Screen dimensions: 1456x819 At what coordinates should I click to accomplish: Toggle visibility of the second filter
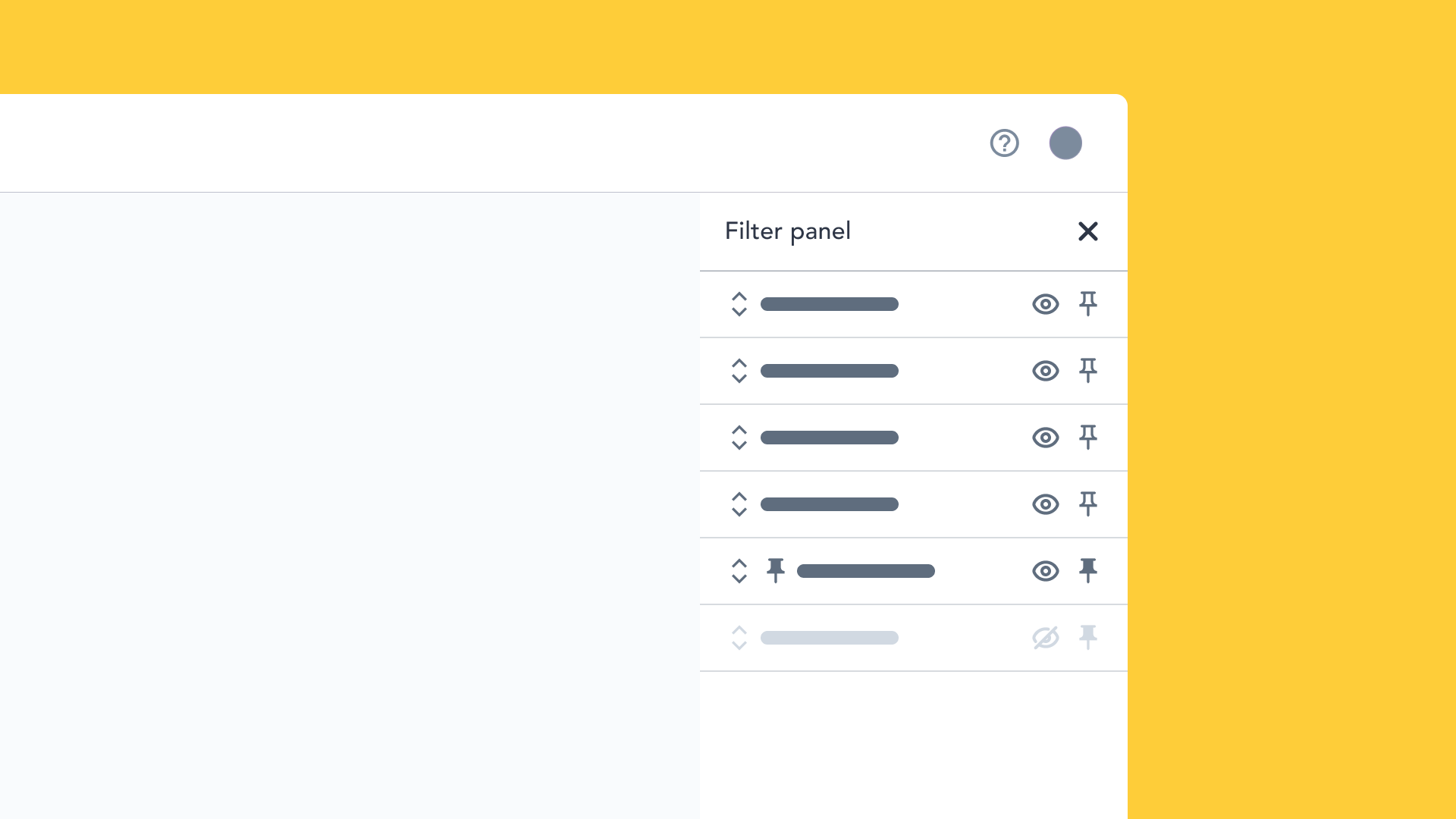point(1045,371)
